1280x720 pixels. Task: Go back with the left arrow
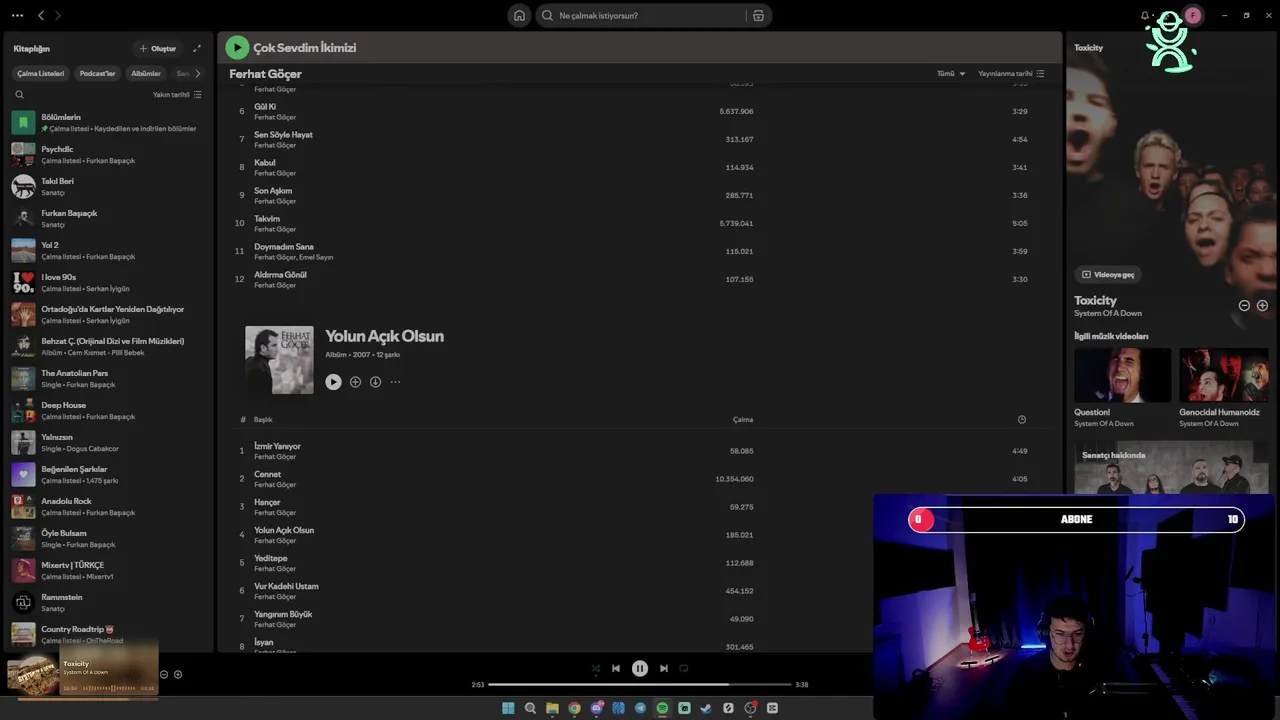click(x=41, y=15)
